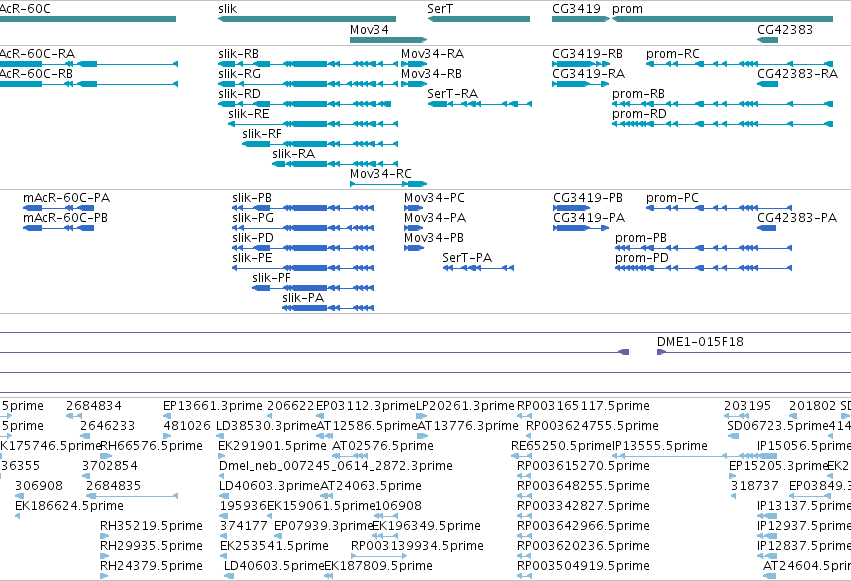Select the CG42383 gene feature
The image size is (851, 581).
click(767, 40)
